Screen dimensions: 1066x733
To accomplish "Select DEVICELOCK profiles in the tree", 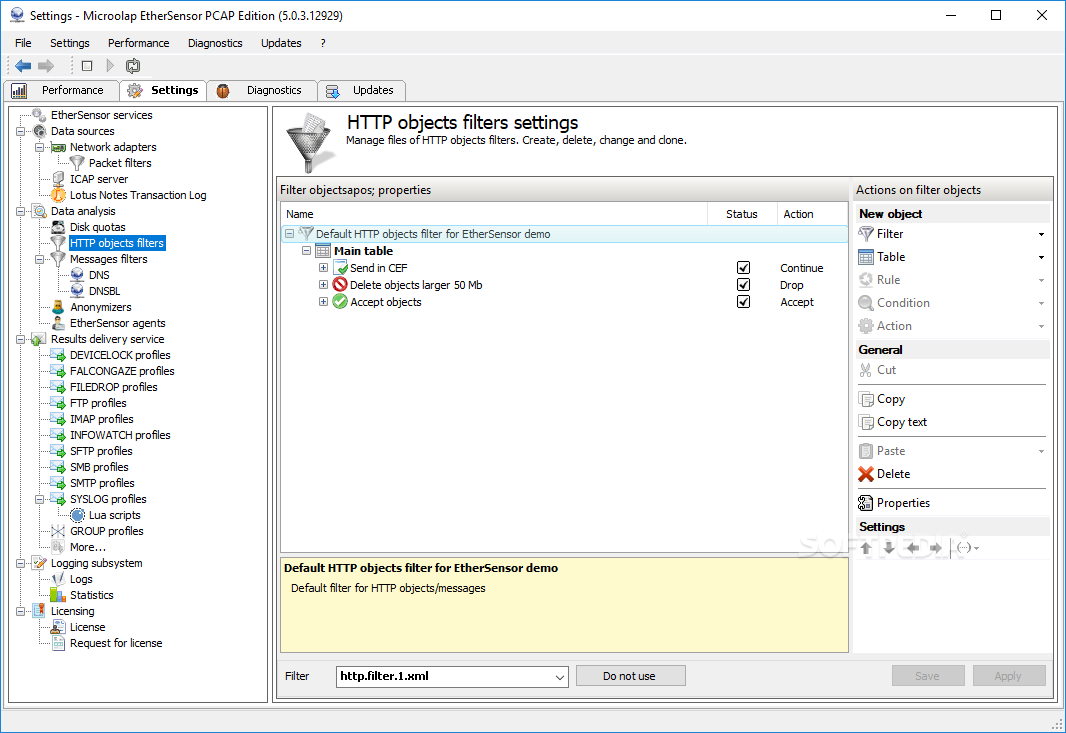I will click(x=120, y=356).
